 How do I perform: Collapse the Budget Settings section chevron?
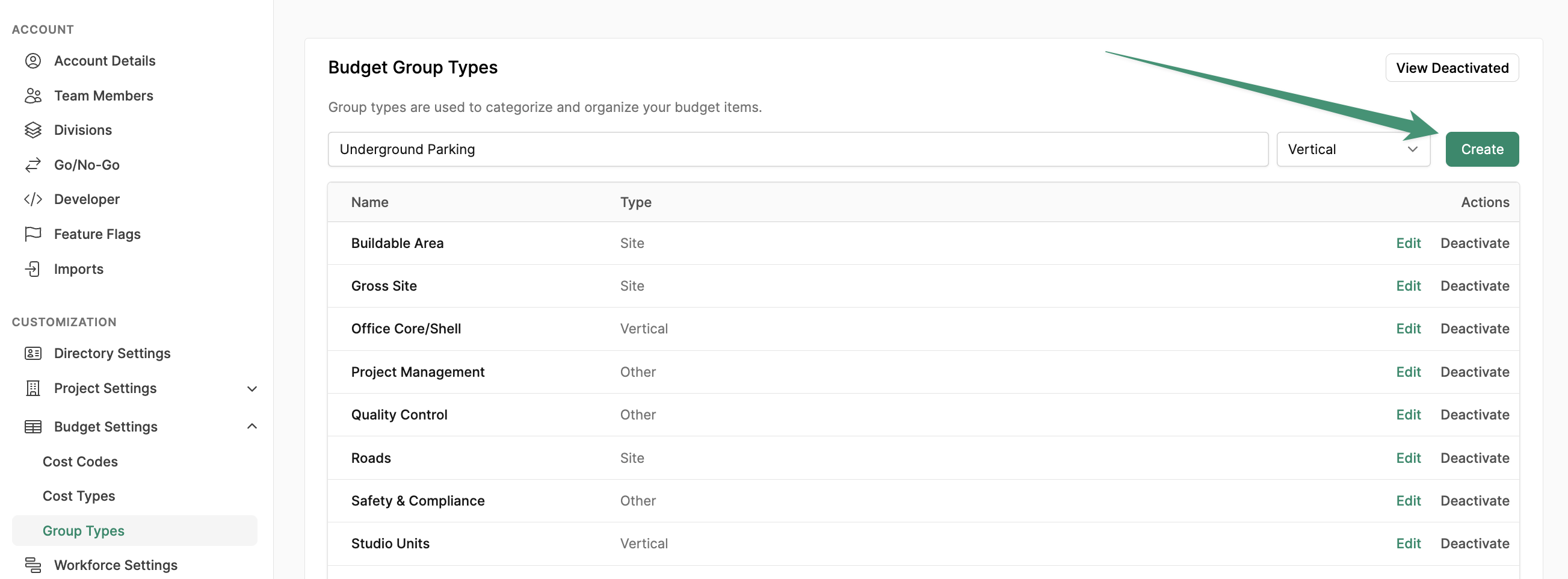252,427
